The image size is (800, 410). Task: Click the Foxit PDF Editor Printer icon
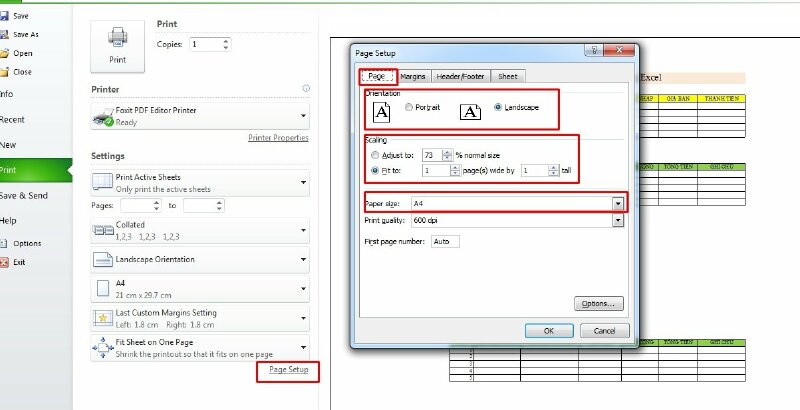pyautogui.click(x=103, y=117)
